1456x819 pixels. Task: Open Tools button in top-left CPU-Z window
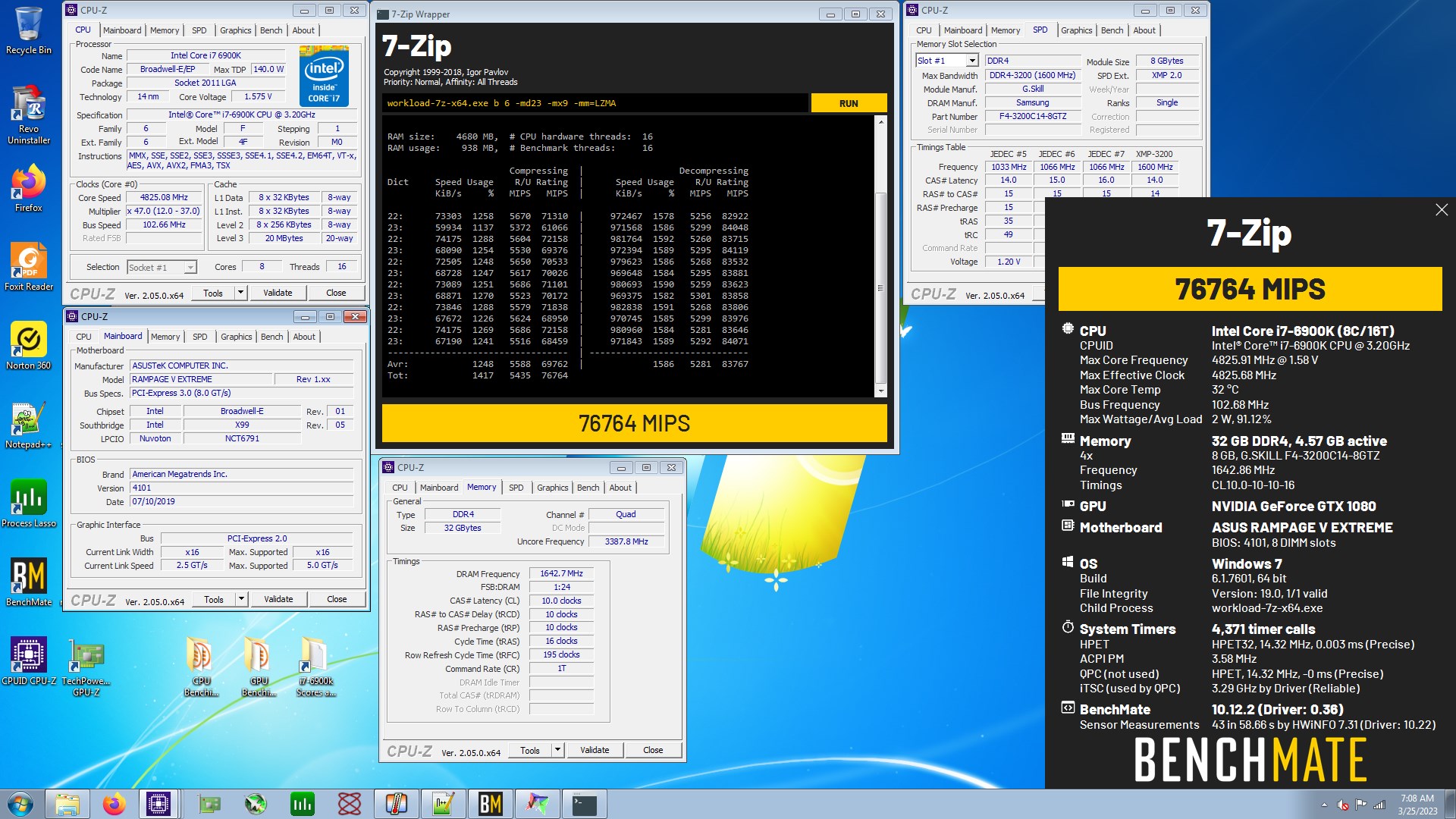pos(213,293)
